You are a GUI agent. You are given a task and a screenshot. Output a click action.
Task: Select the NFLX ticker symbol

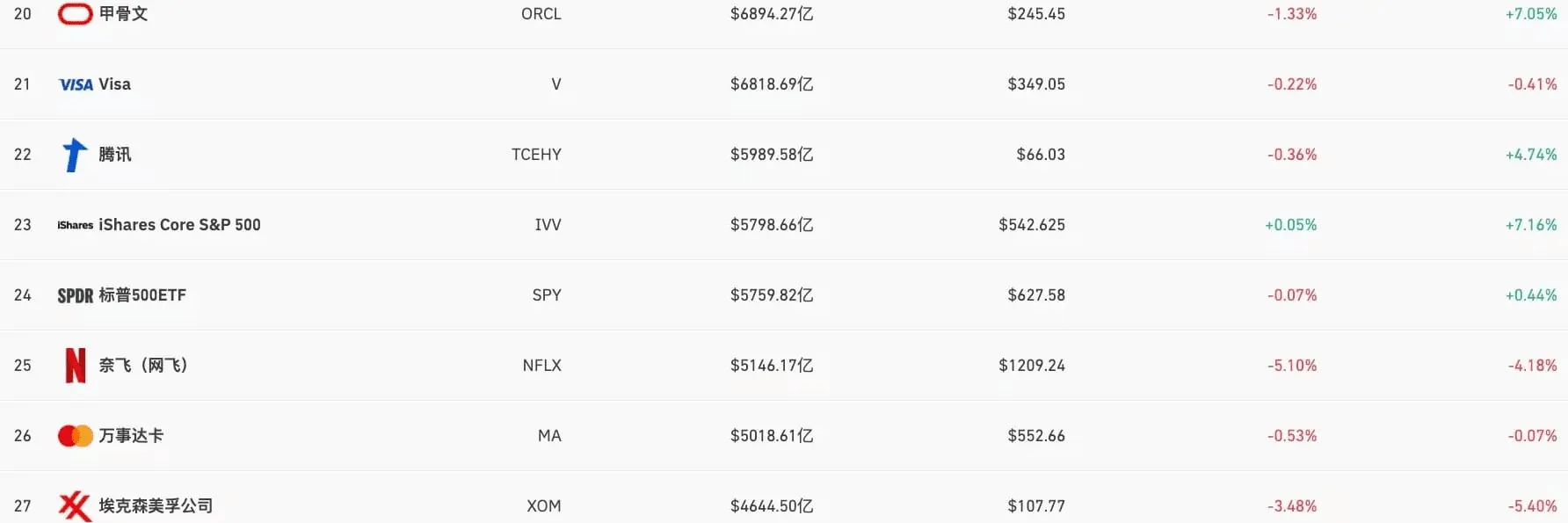point(541,366)
